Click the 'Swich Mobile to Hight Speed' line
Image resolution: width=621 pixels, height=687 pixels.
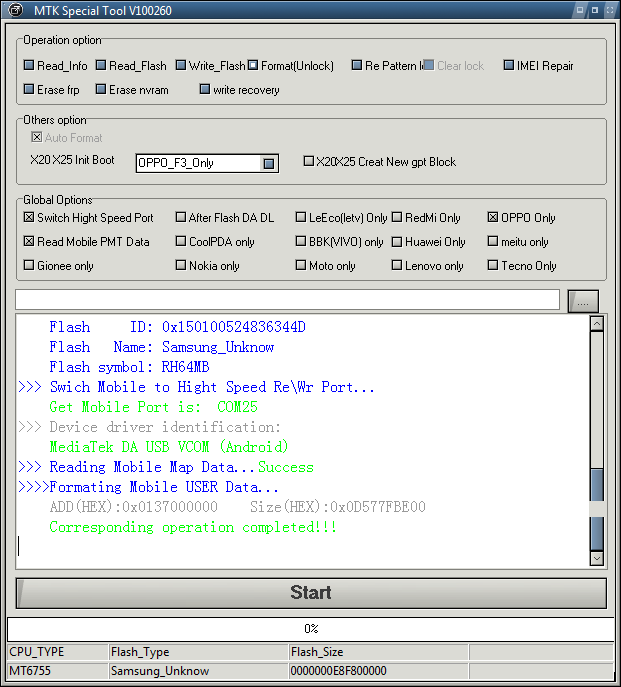(x=196, y=387)
